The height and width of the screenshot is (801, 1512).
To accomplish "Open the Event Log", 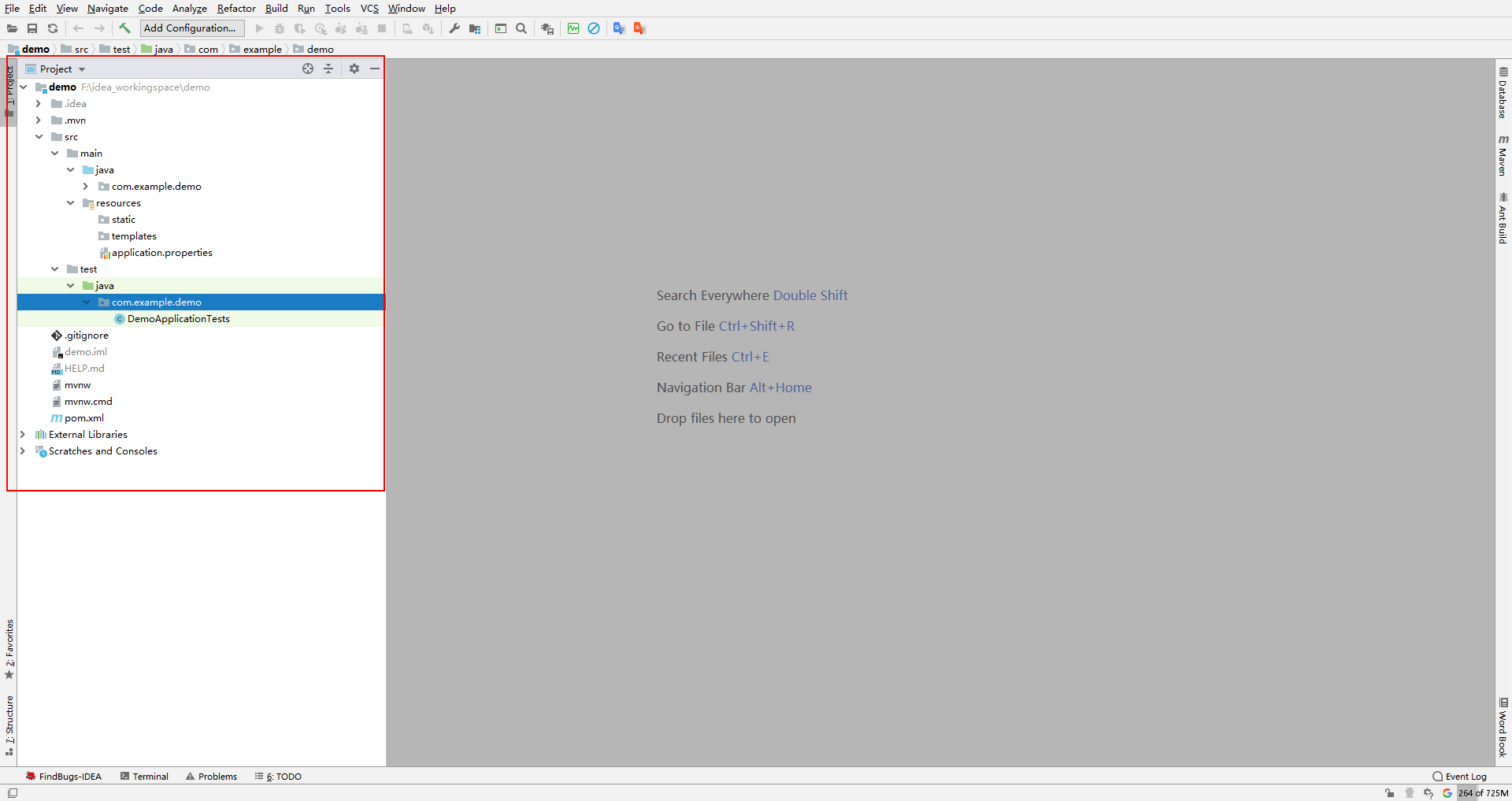I will [x=1460, y=777].
